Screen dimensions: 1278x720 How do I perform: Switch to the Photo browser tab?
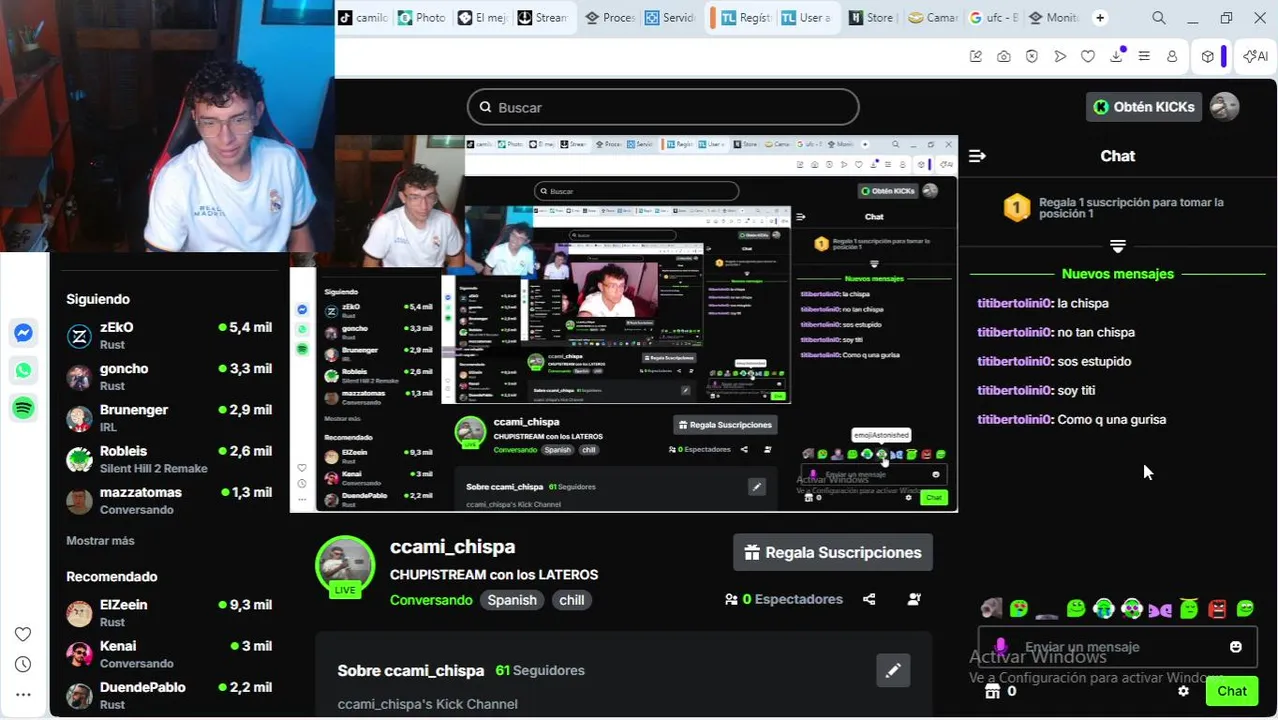[x=422, y=18]
